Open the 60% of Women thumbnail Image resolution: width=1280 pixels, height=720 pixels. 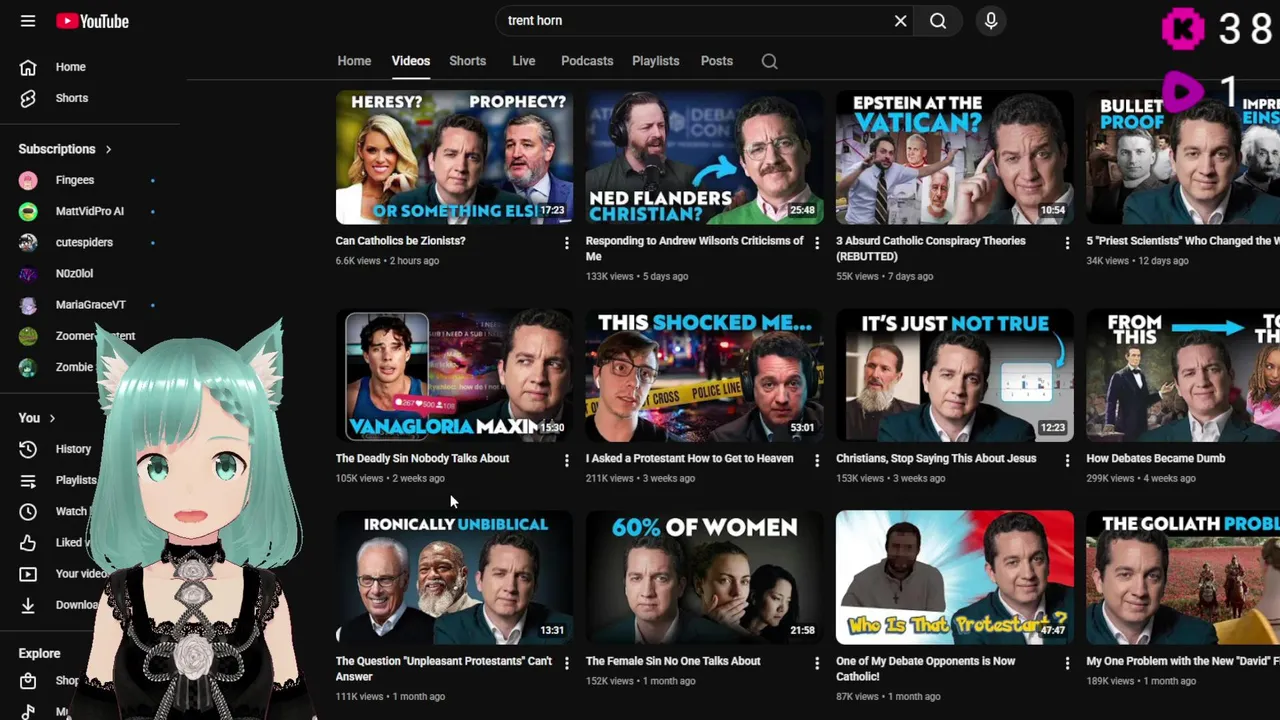705,578
